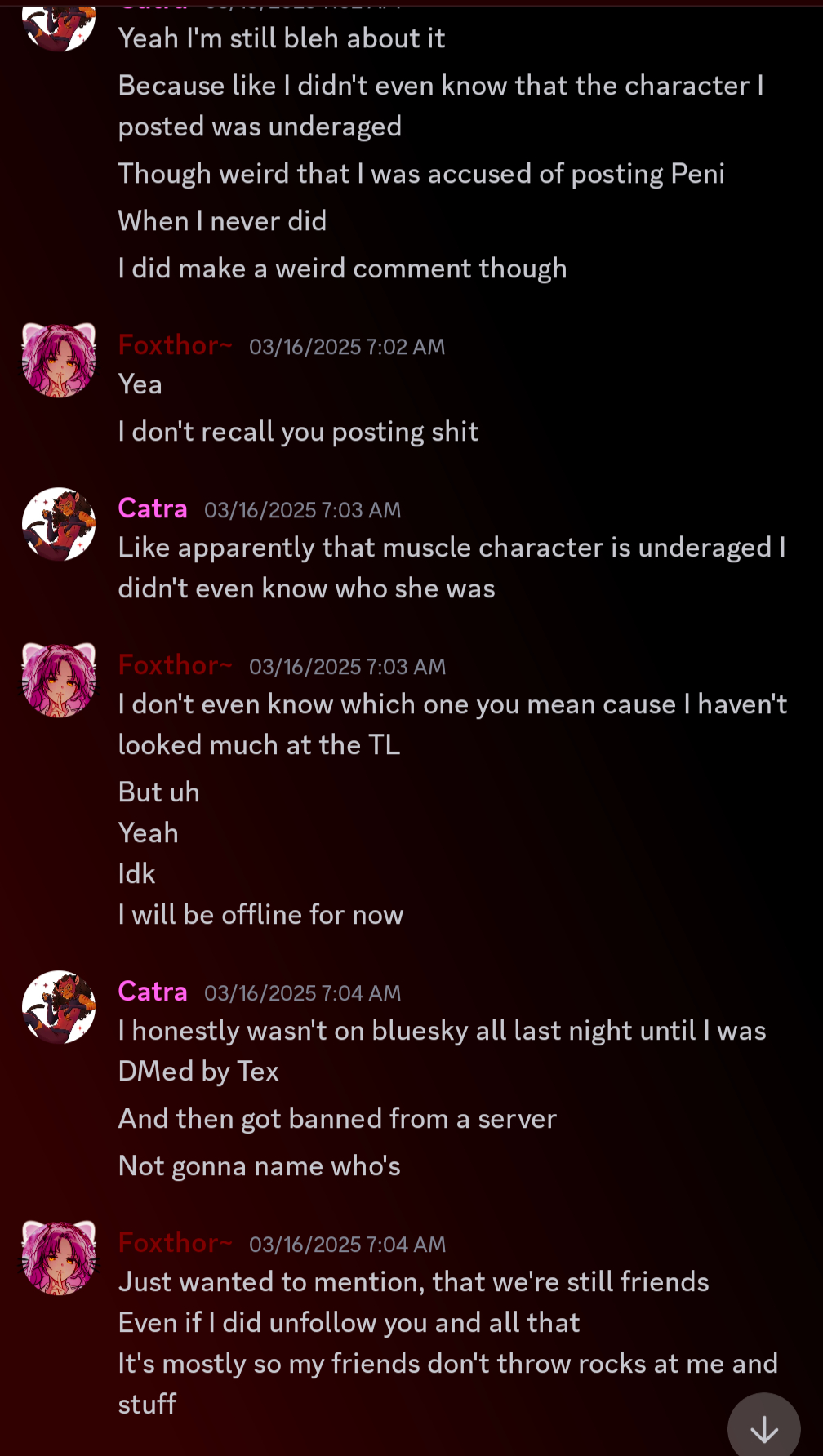Tap the "Not gonna name who's" message

259,1166
